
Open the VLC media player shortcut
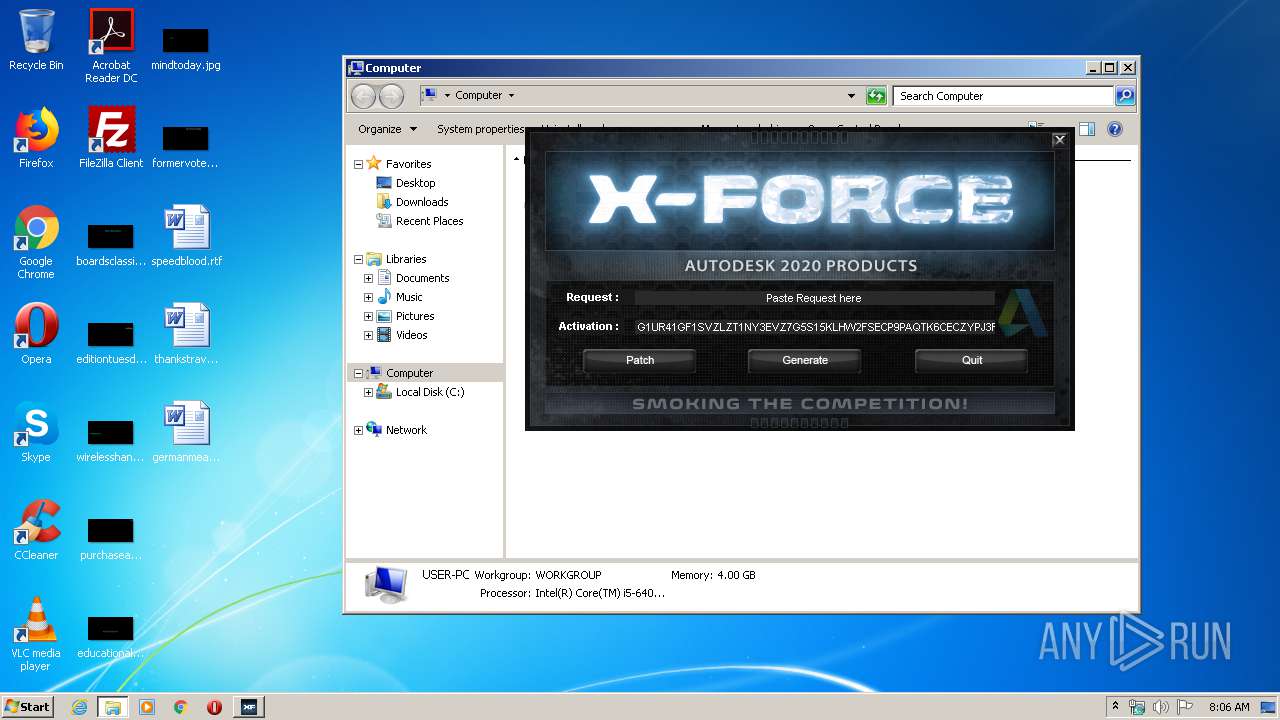pos(36,634)
